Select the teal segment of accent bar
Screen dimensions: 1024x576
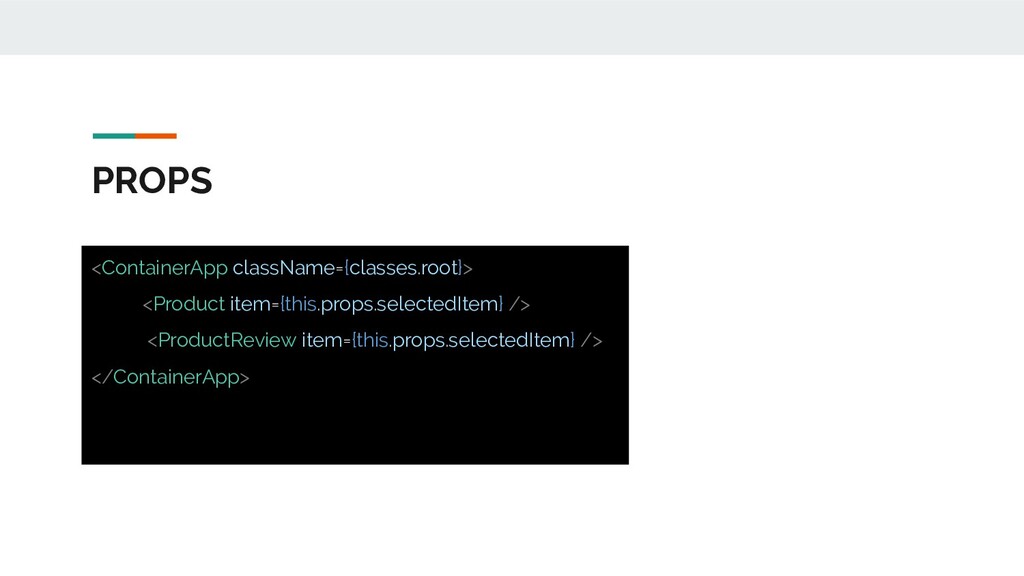pyautogui.click(x=114, y=136)
